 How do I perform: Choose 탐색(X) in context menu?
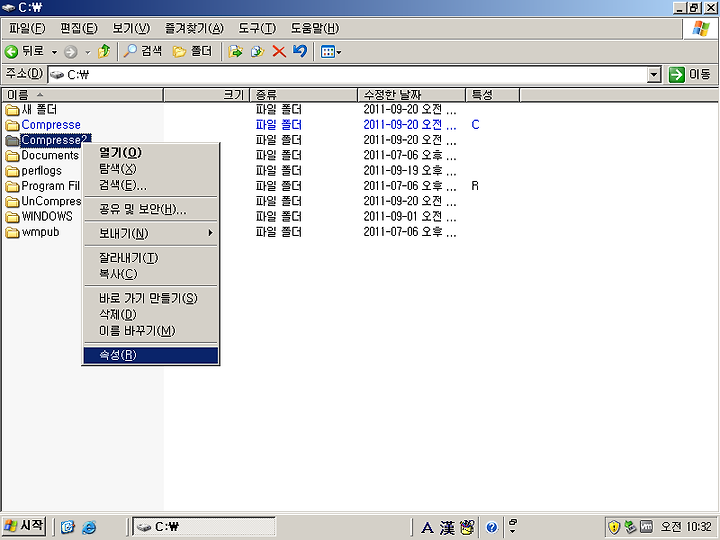tap(151, 169)
